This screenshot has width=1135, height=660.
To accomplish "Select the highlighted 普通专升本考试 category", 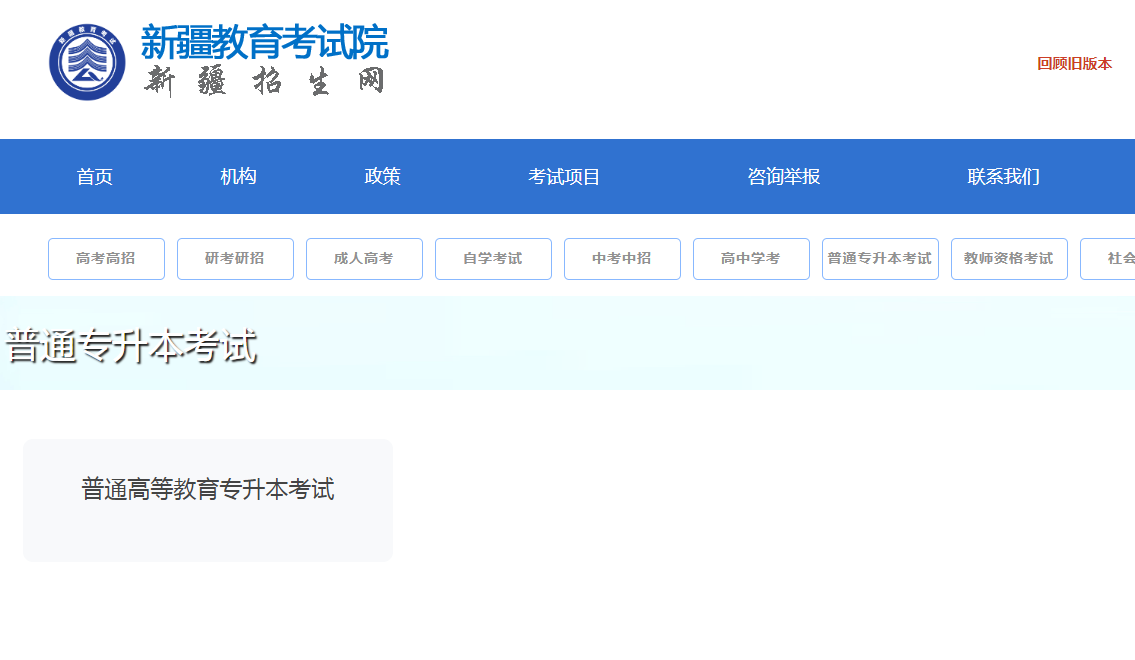I will coord(880,258).
